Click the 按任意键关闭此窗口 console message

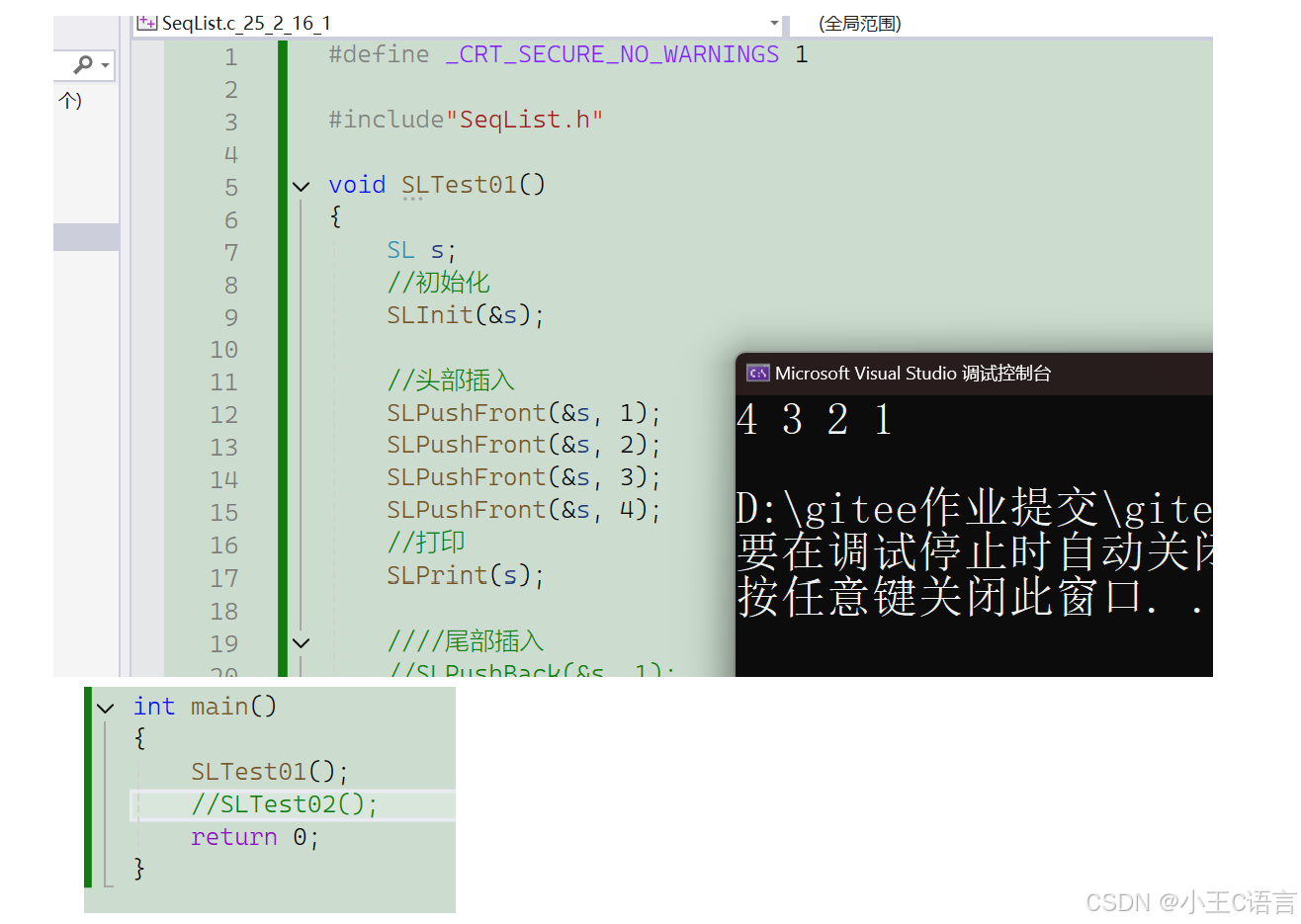969,597
